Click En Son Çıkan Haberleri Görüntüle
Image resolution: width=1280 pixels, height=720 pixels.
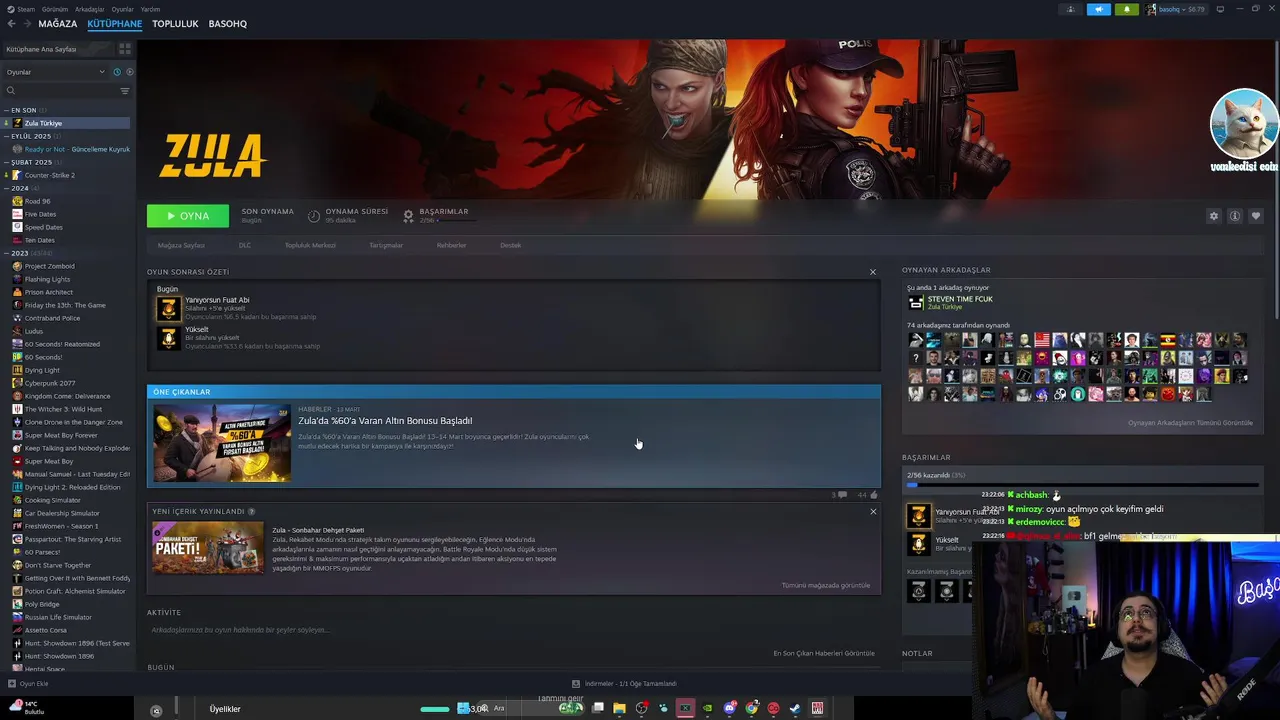pyautogui.click(x=824, y=653)
